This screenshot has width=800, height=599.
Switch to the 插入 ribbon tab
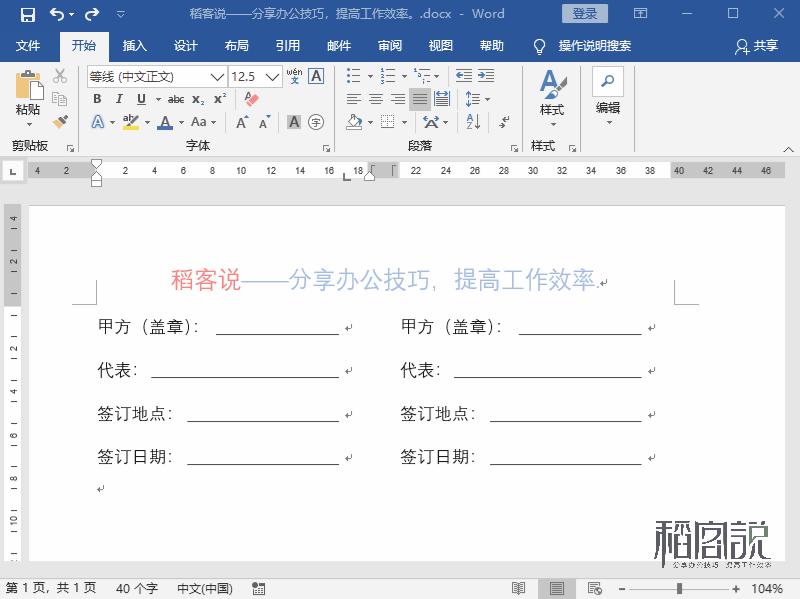[134, 46]
